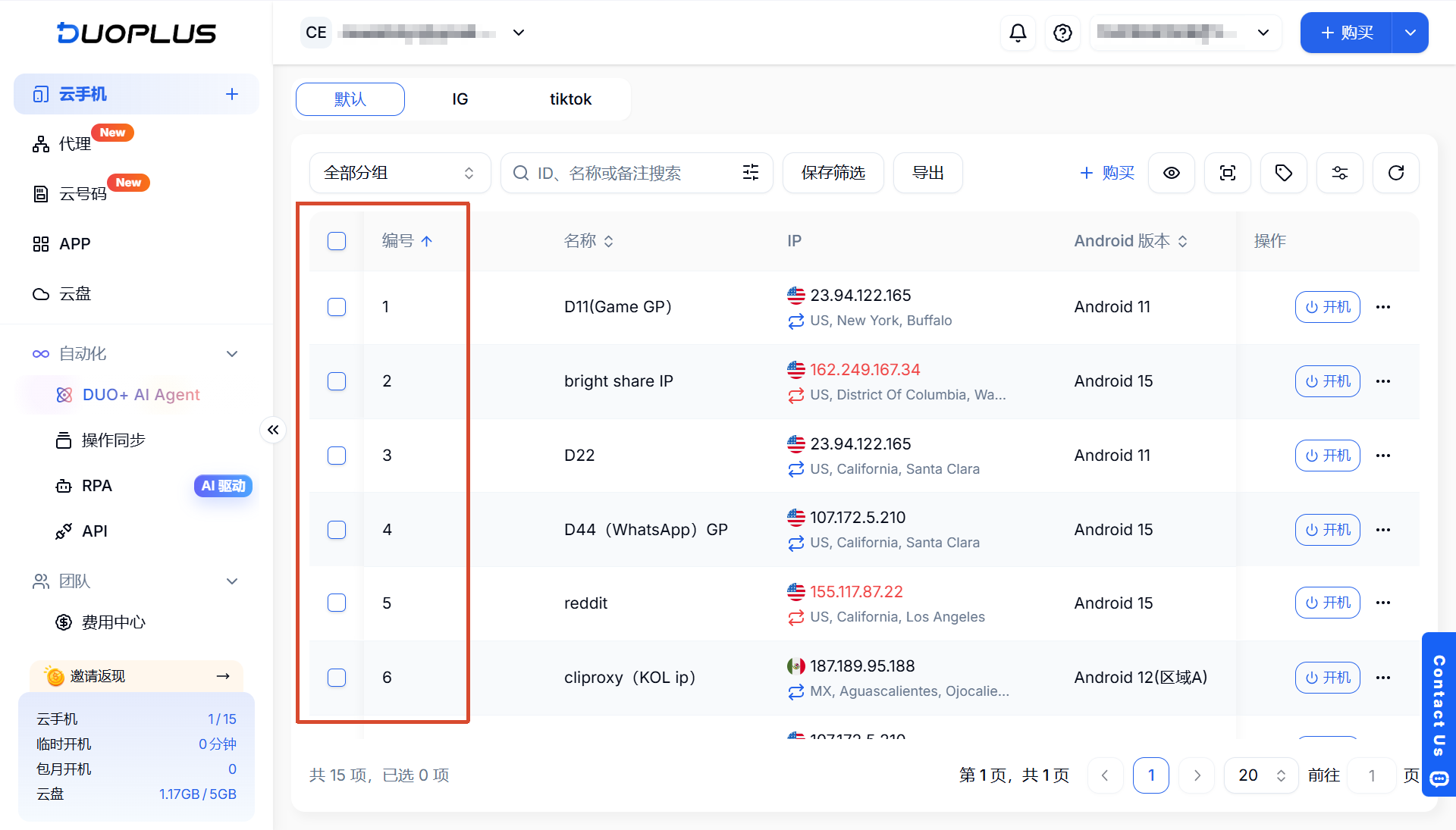Check the box for row 3
This screenshot has width=1456, height=830.
click(x=337, y=456)
